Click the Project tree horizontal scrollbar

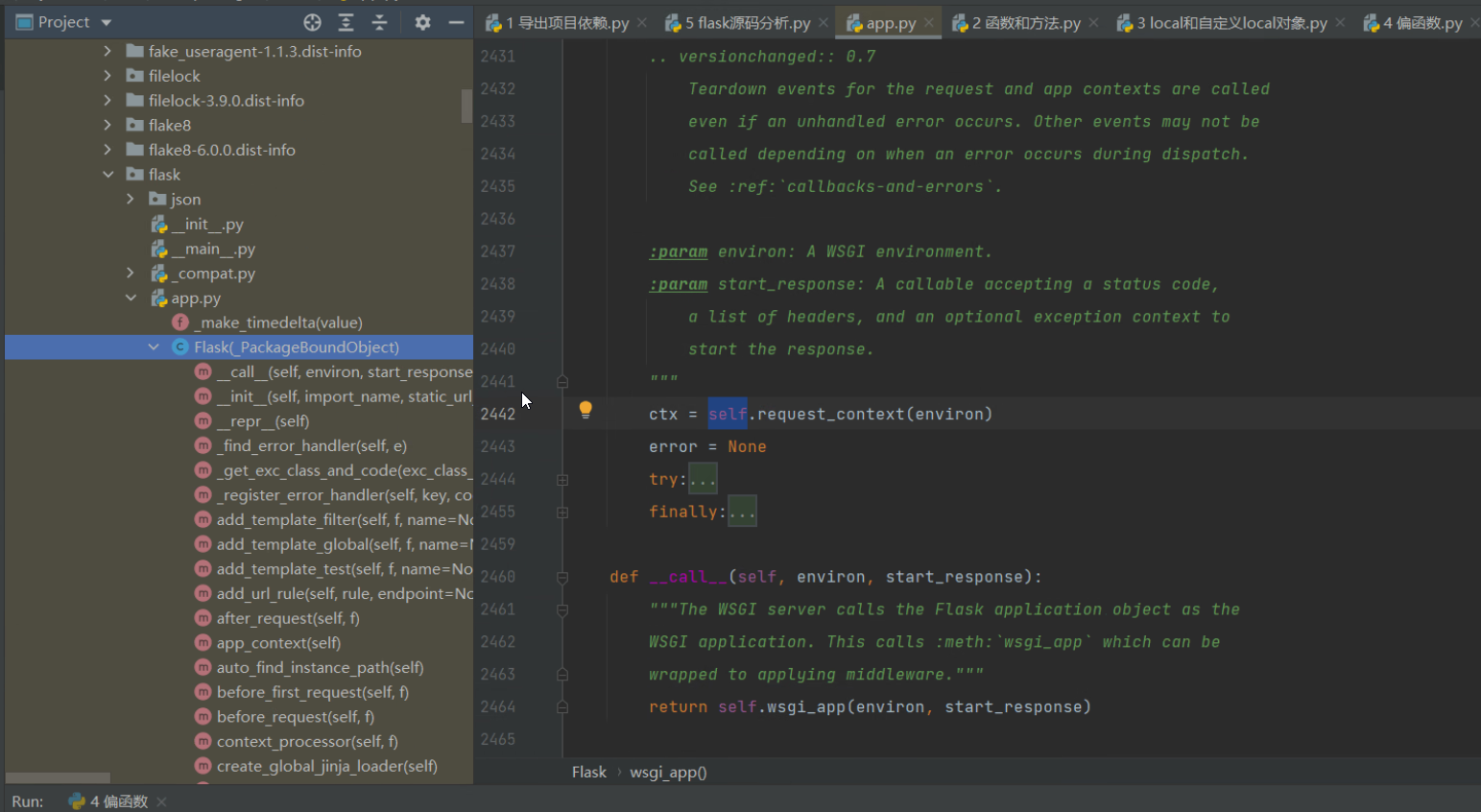[x=58, y=777]
